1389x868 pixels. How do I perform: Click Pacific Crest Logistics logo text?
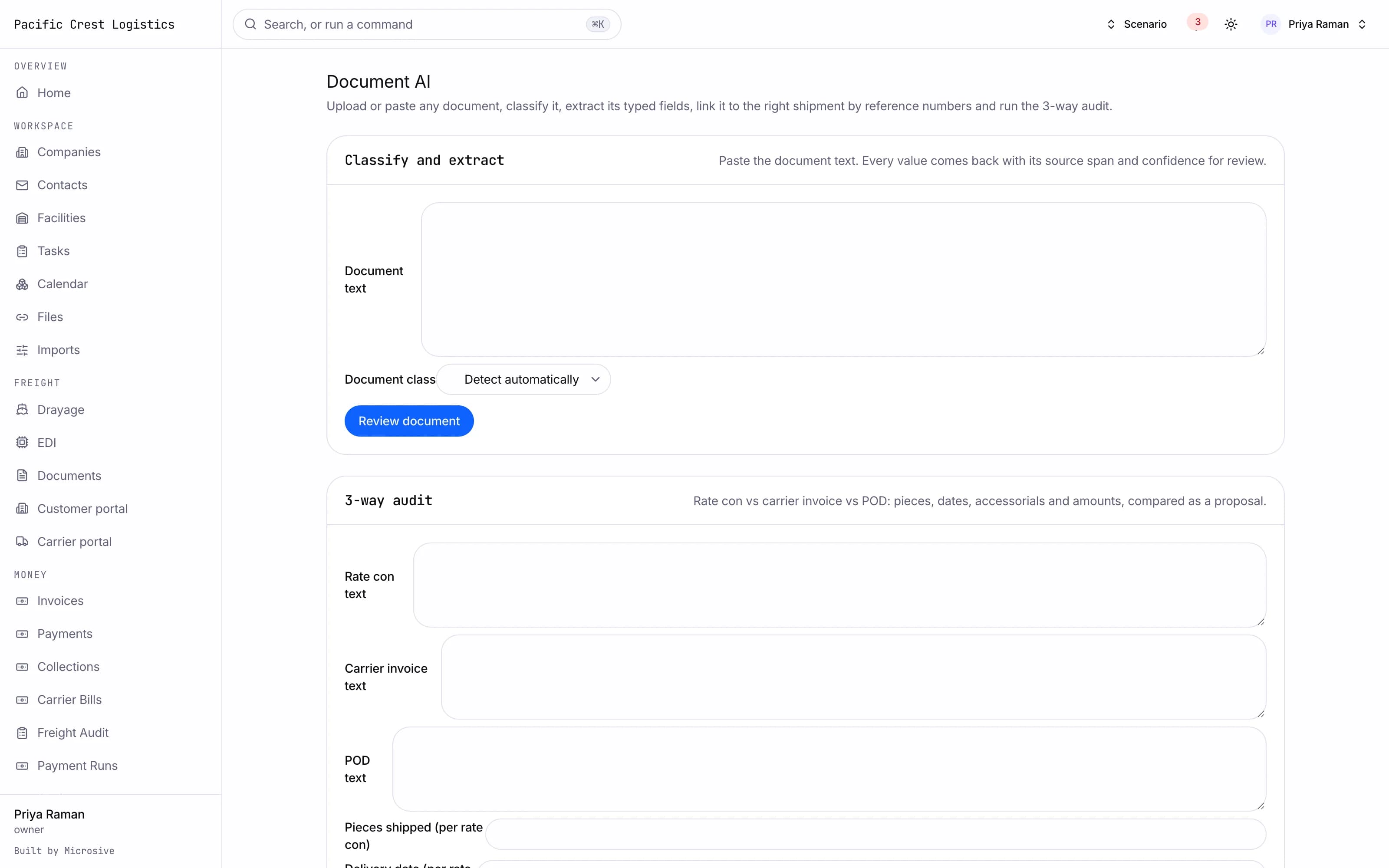94,24
